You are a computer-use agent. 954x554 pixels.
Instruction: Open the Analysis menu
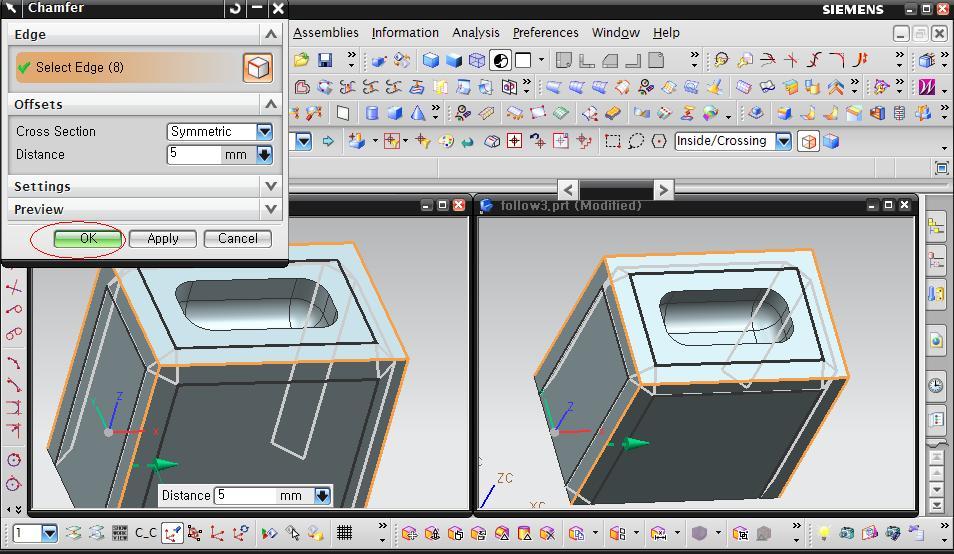(x=475, y=33)
